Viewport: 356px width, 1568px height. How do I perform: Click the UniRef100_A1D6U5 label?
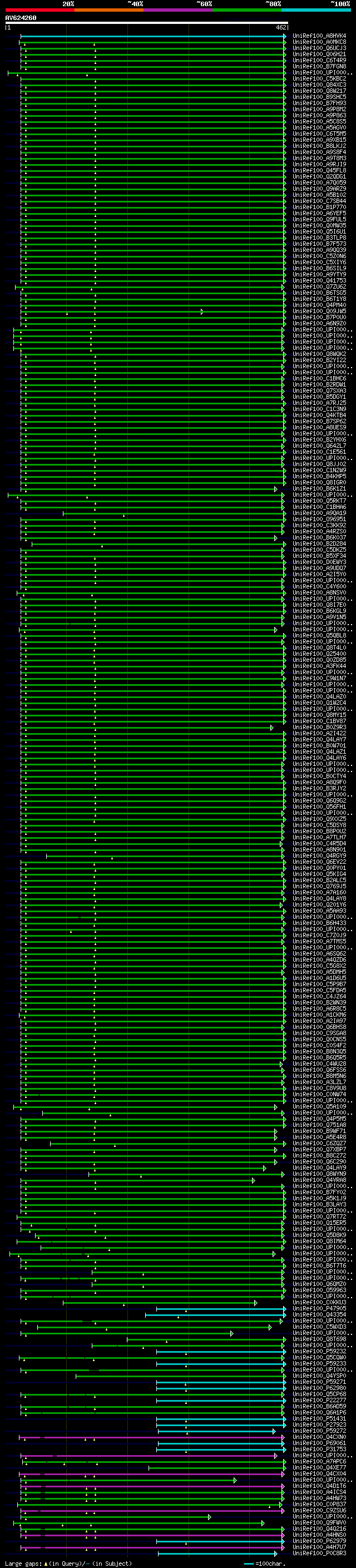pos(319,977)
